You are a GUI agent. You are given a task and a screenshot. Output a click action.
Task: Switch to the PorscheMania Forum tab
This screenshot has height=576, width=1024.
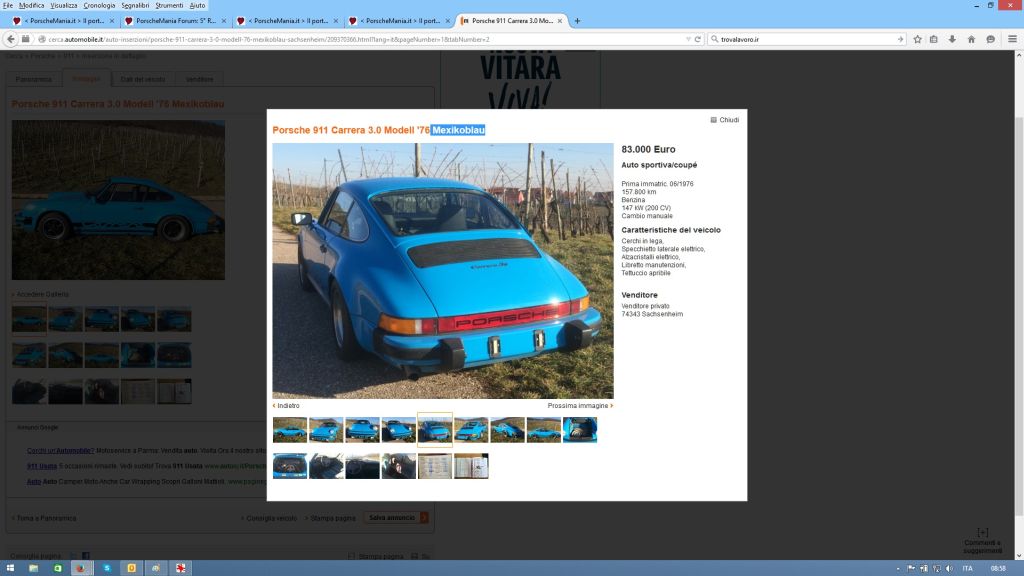[x=174, y=21]
